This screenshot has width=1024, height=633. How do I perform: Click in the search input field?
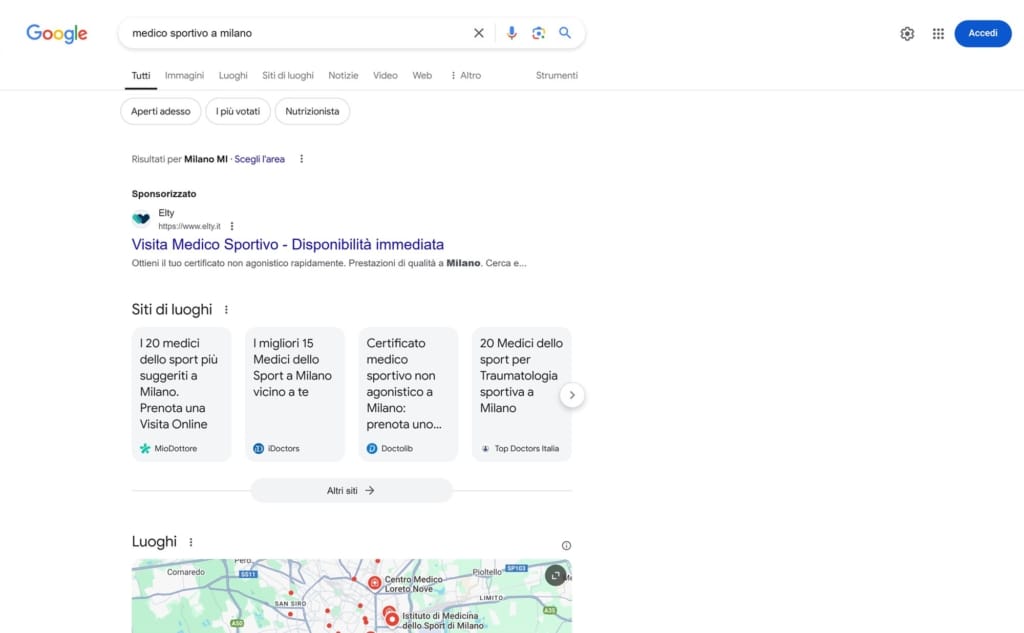297,33
